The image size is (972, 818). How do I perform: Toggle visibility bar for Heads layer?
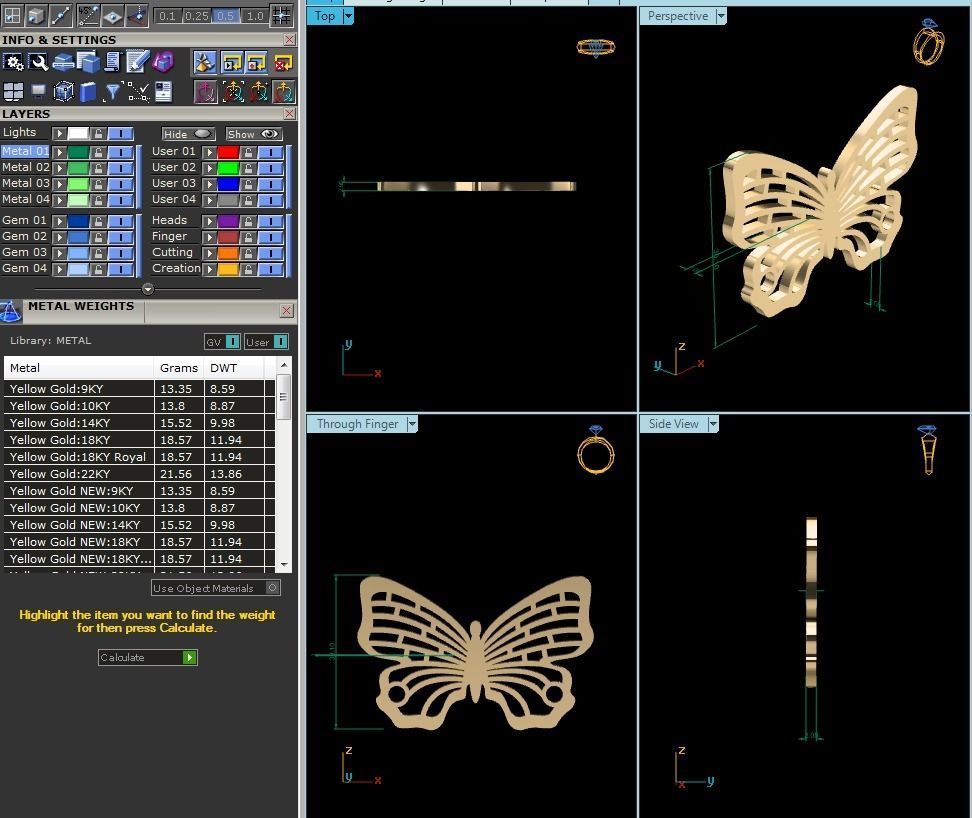[x=270, y=221]
